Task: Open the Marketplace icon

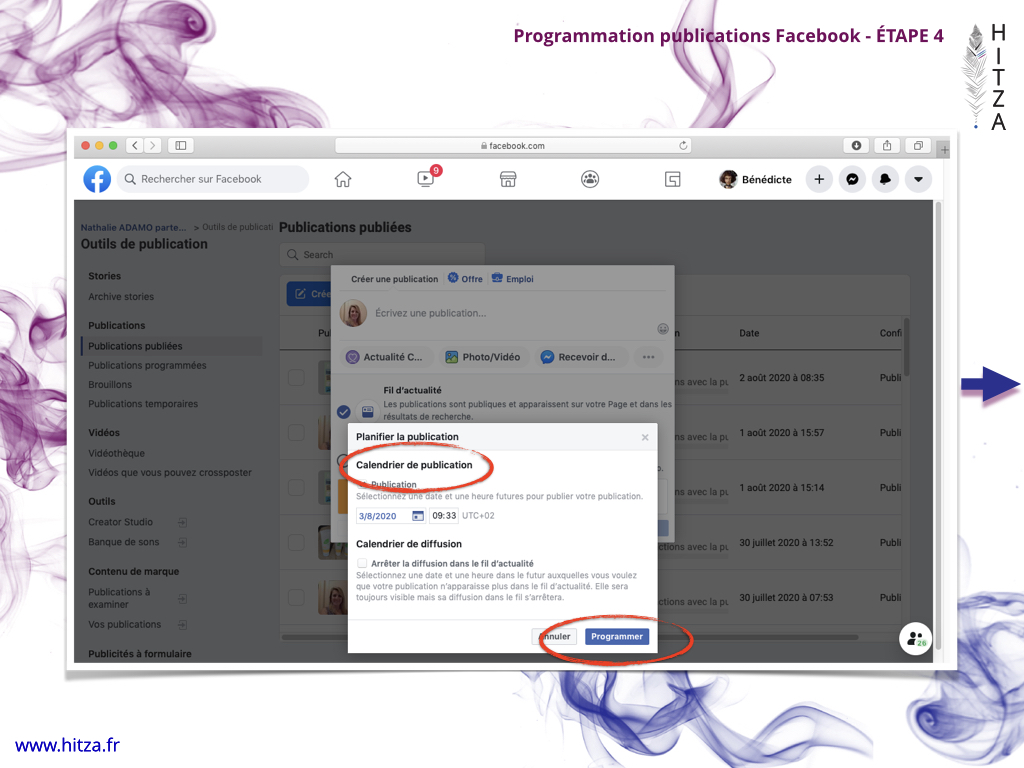Action: [508, 179]
